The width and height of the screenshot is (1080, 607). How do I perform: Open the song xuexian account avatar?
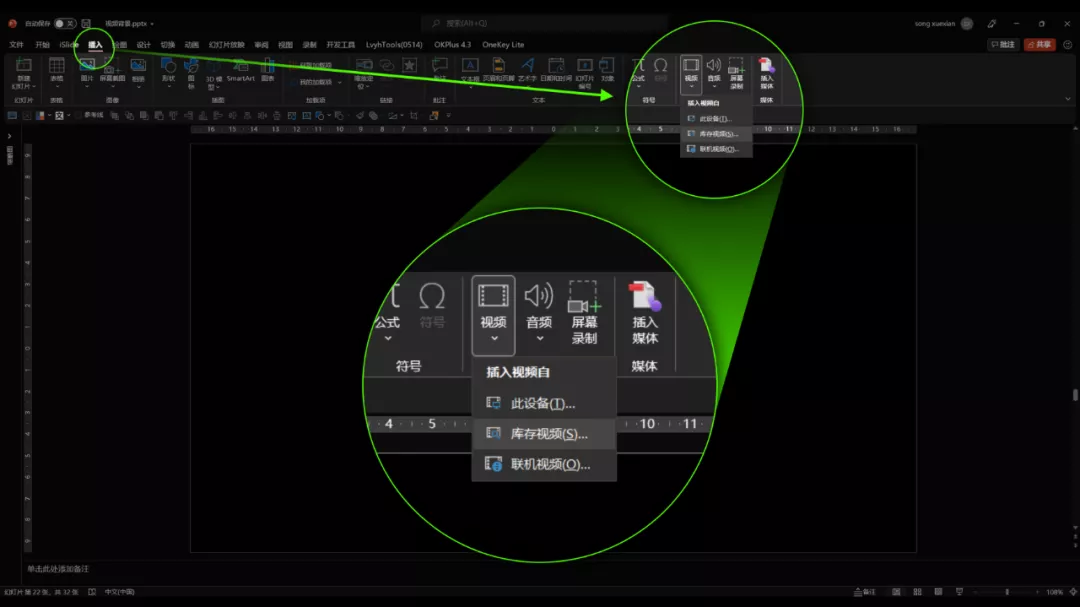coord(967,23)
